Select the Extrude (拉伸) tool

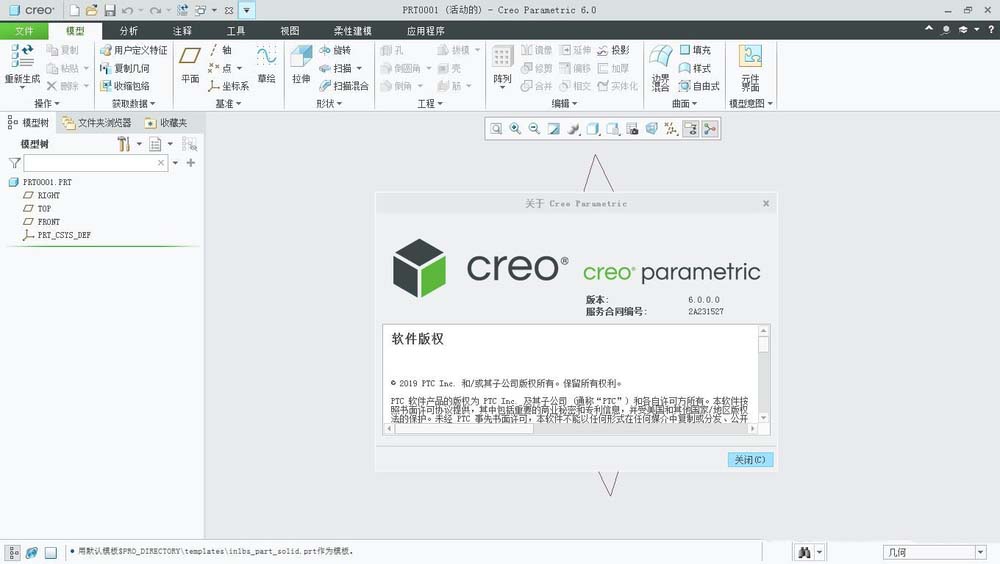coord(301,64)
